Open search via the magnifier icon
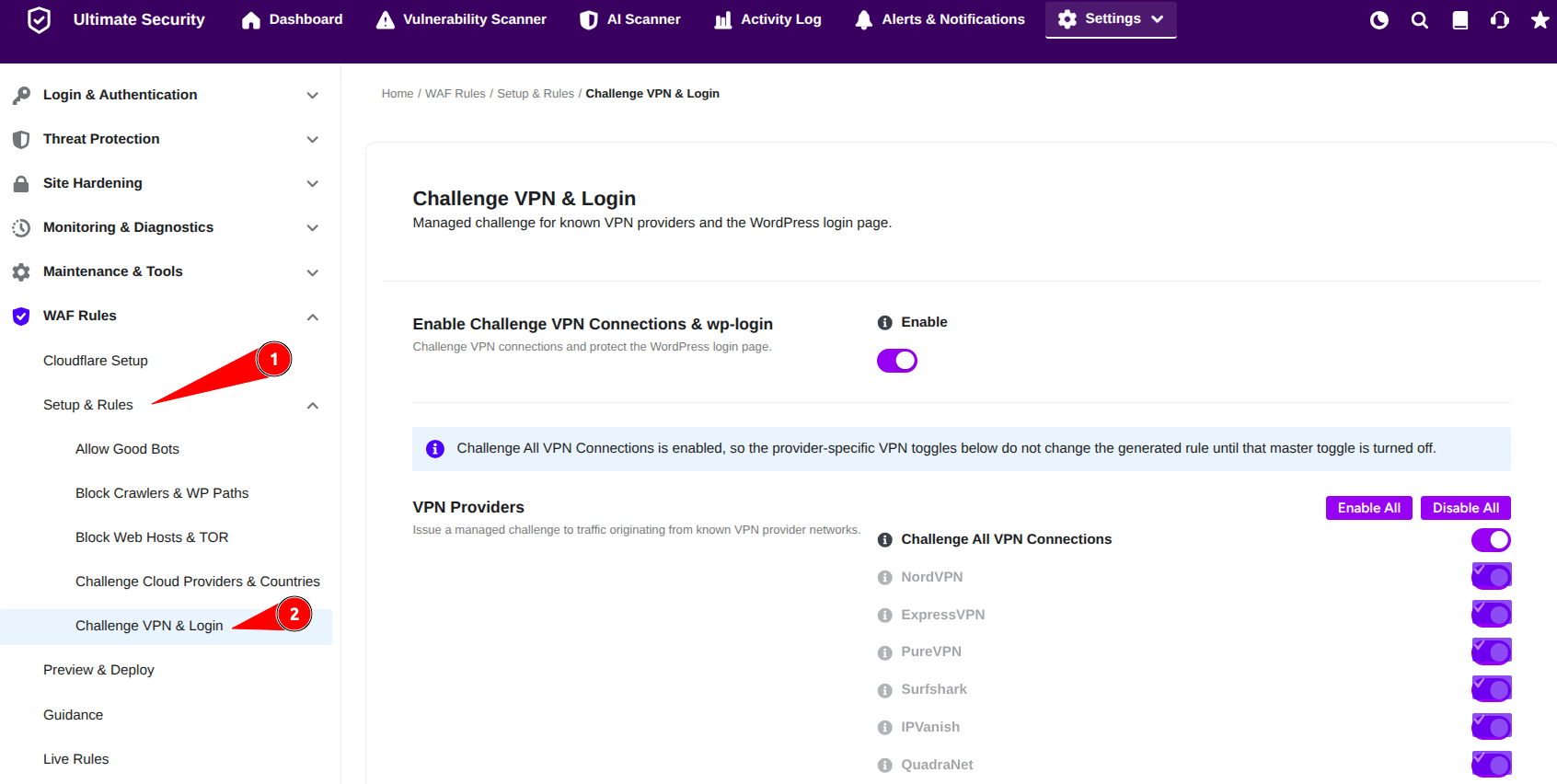 pos(1420,20)
